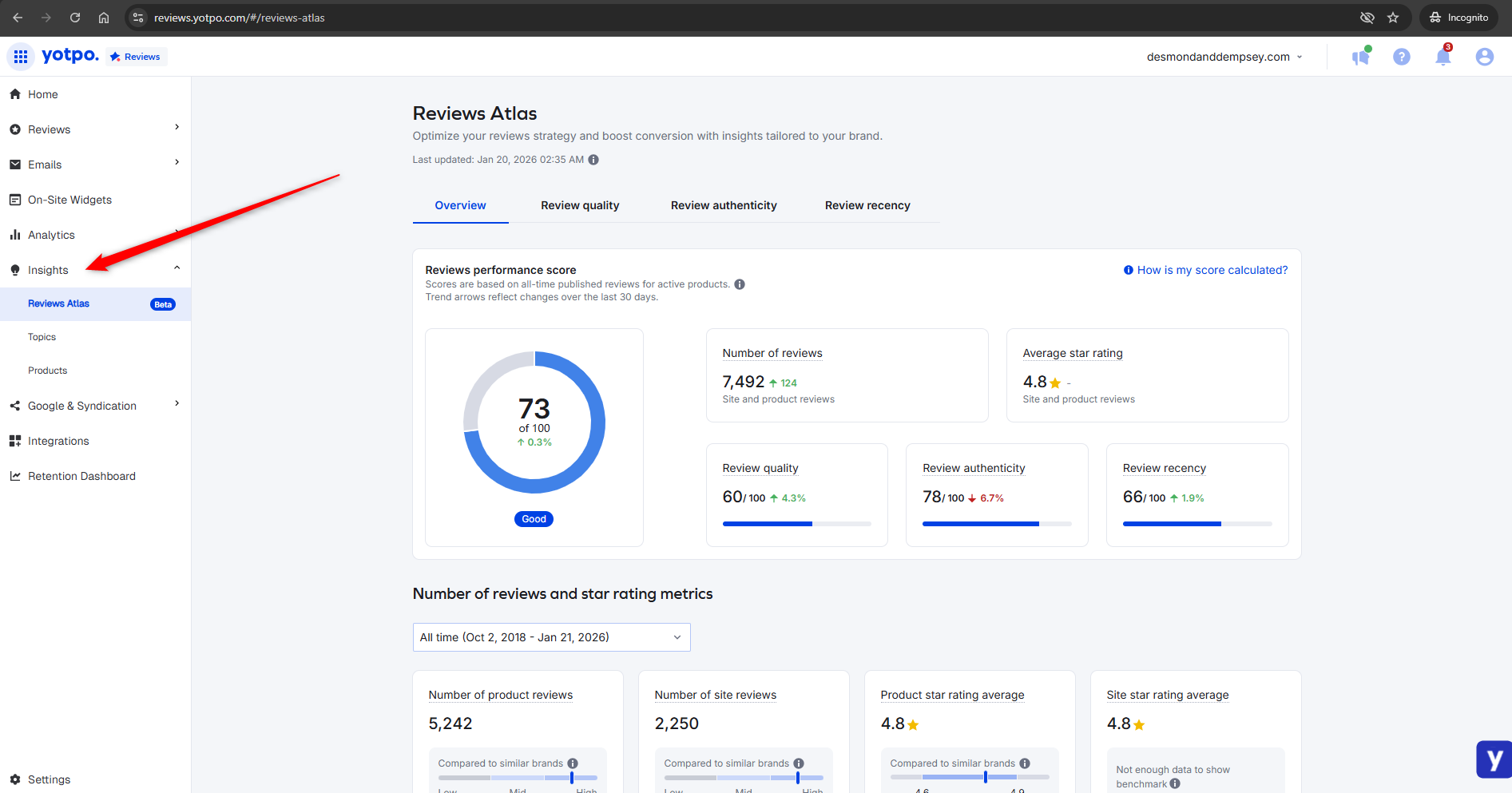Click the Review quality score progress bar
Screen dimensions: 1512x793
tap(796, 524)
